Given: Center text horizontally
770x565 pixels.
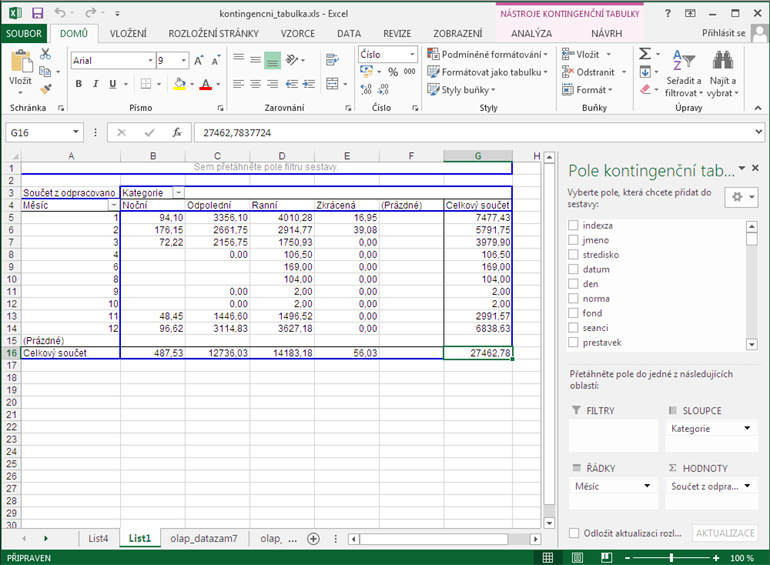Looking at the screenshot, I should click(x=255, y=84).
